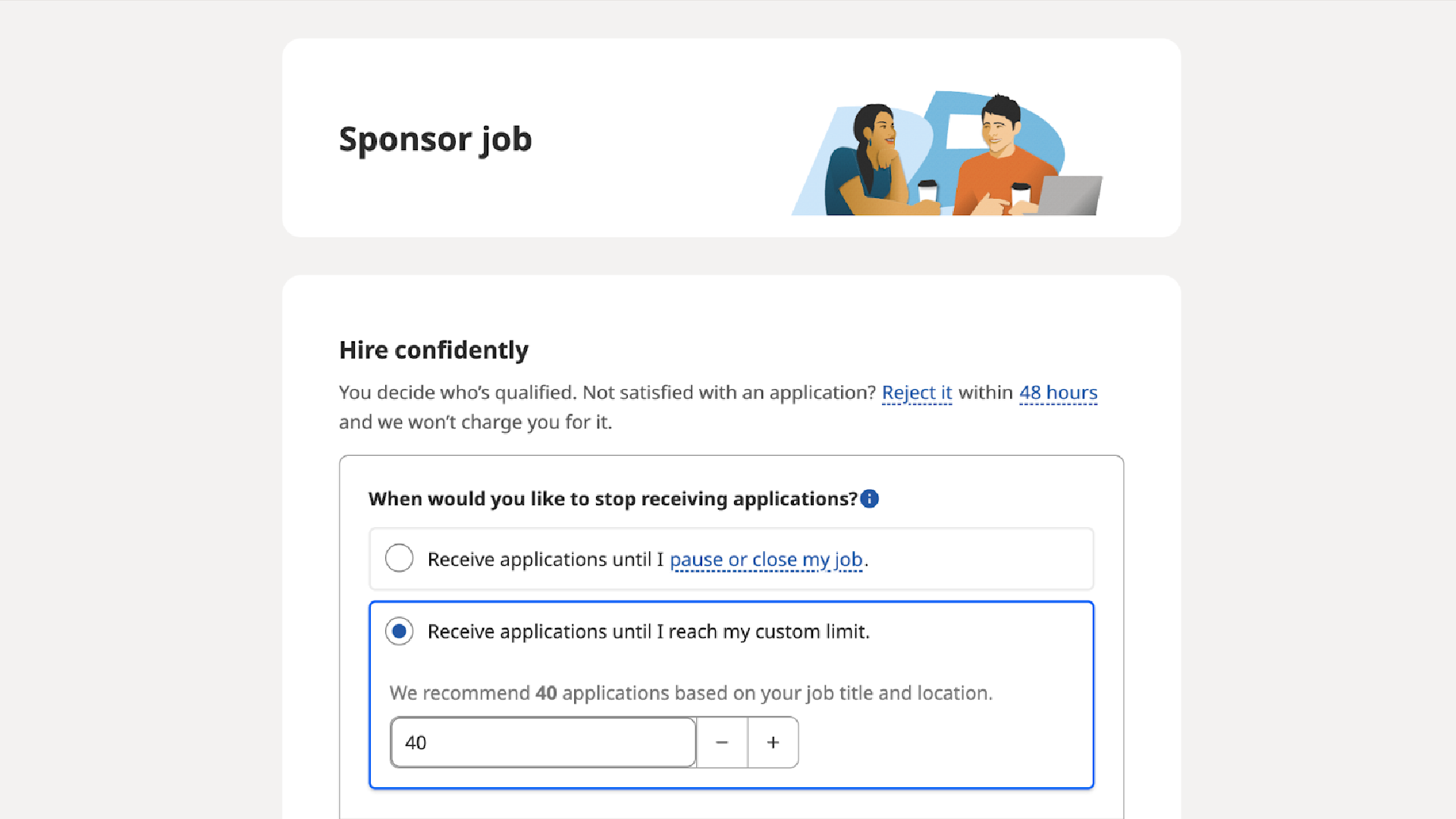Open the '48 hours' link

point(1058,393)
